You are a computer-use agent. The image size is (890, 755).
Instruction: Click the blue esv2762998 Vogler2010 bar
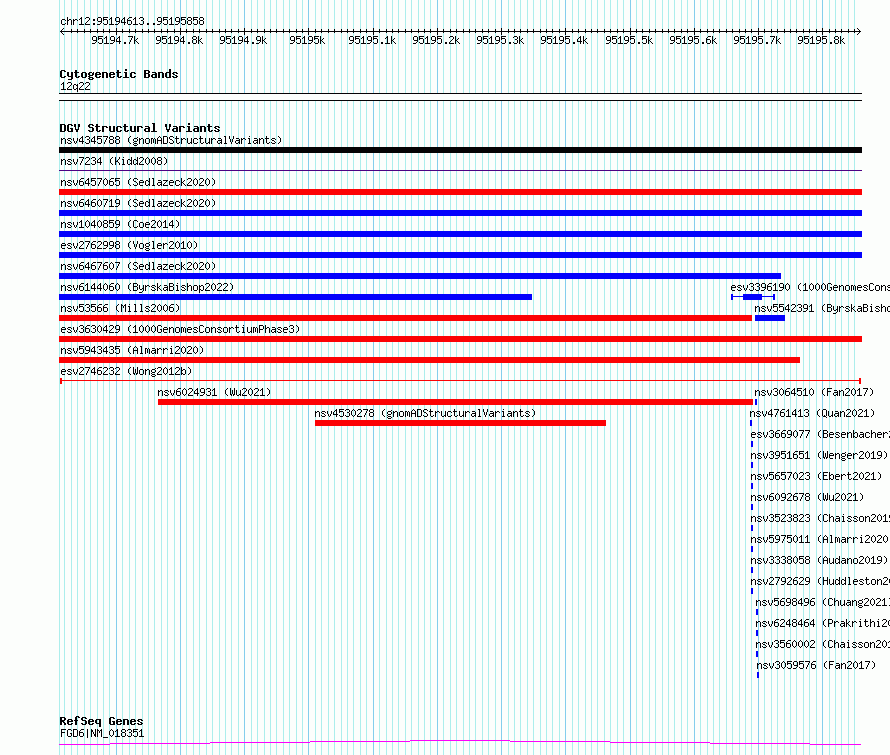tap(460, 255)
